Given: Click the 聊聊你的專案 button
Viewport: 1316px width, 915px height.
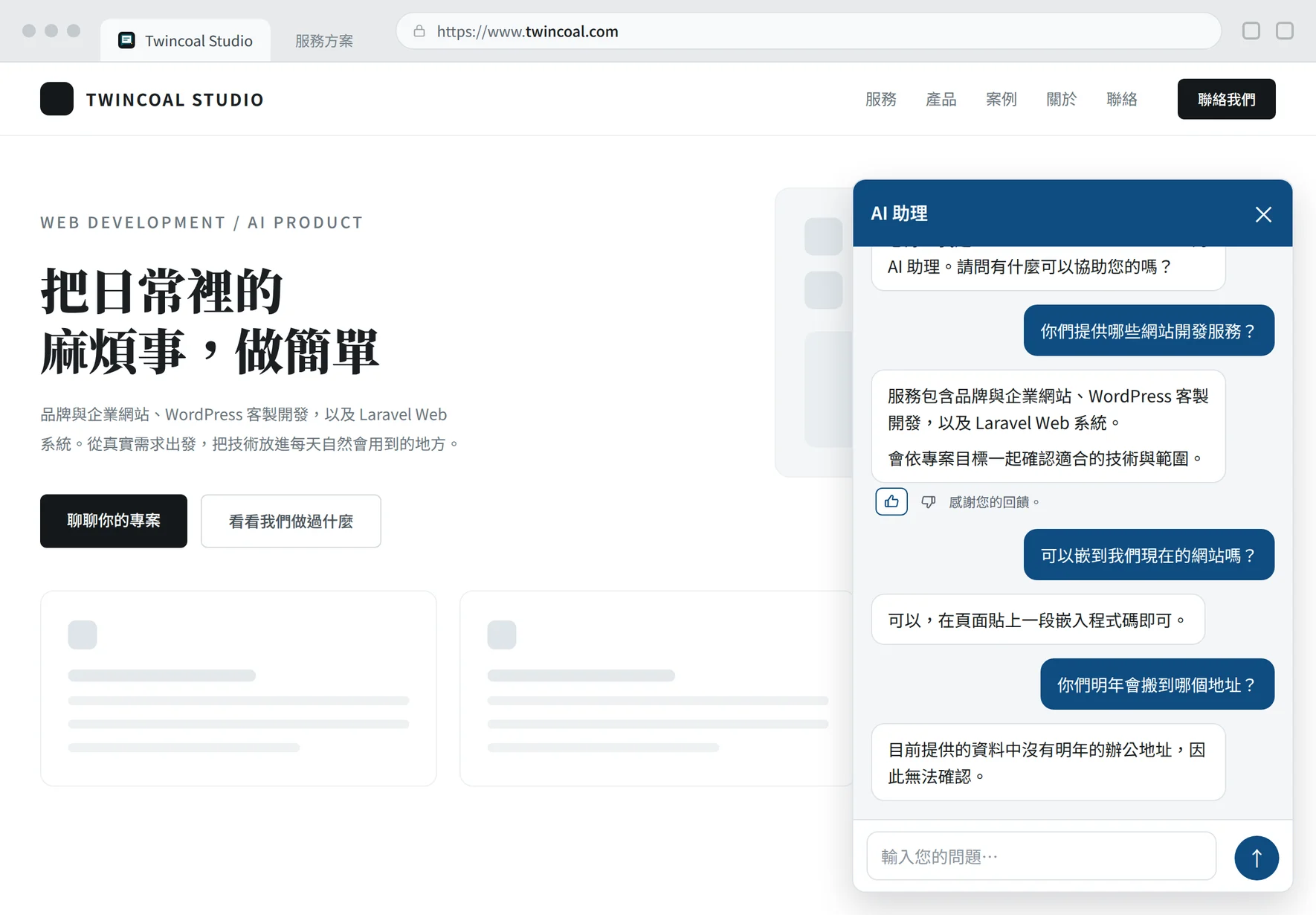Looking at the screenshot, I should point(114,521).
